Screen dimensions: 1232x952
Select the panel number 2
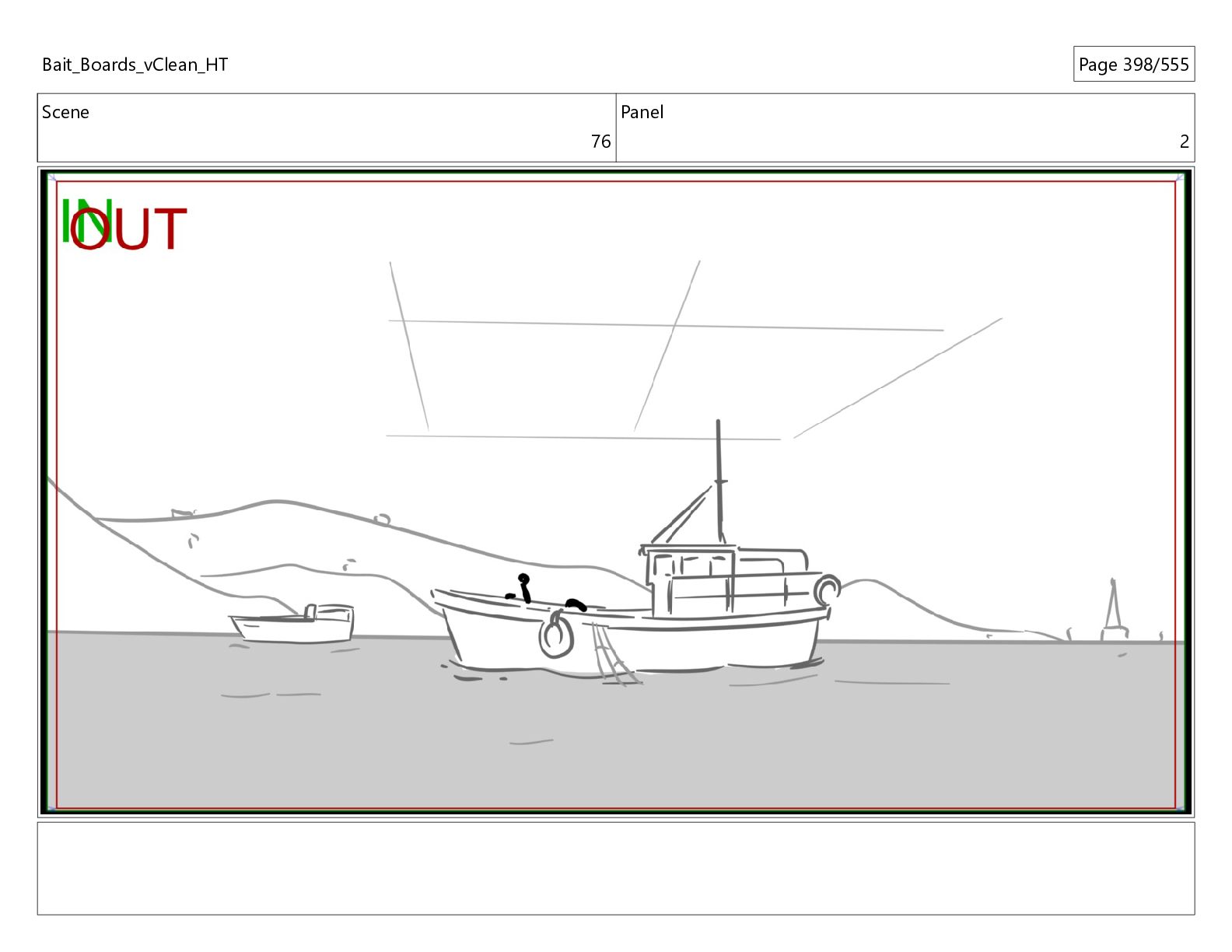[1184, 142]
